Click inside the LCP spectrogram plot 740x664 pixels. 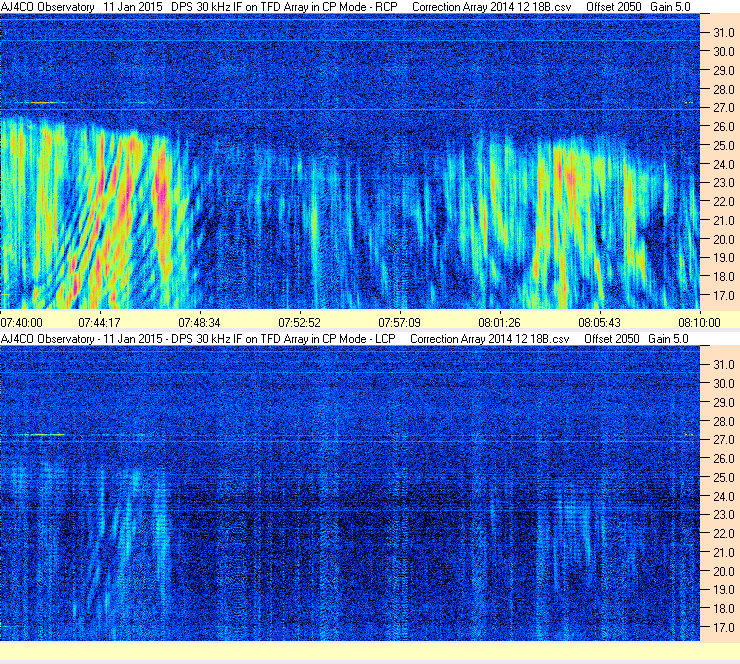click(350, 493)
